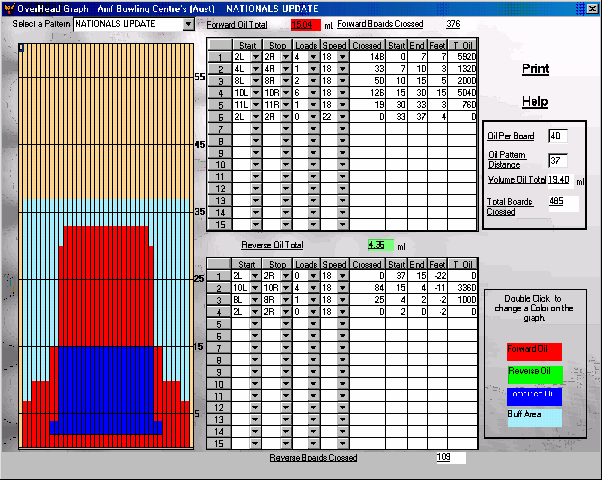Click reverse table Feet column header
This screenshot has height=480, width=602.
point(437,264)
